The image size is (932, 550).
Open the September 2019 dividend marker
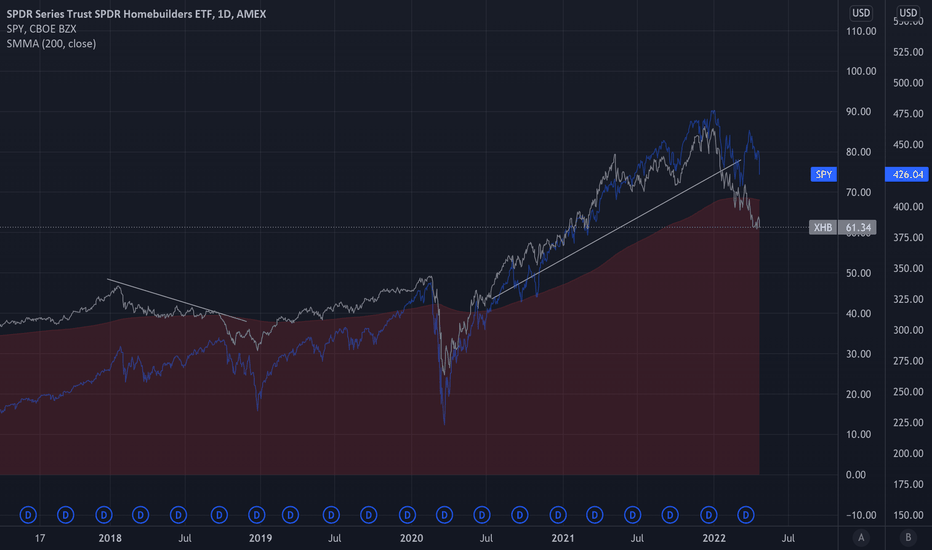click(x=369, y=514)
